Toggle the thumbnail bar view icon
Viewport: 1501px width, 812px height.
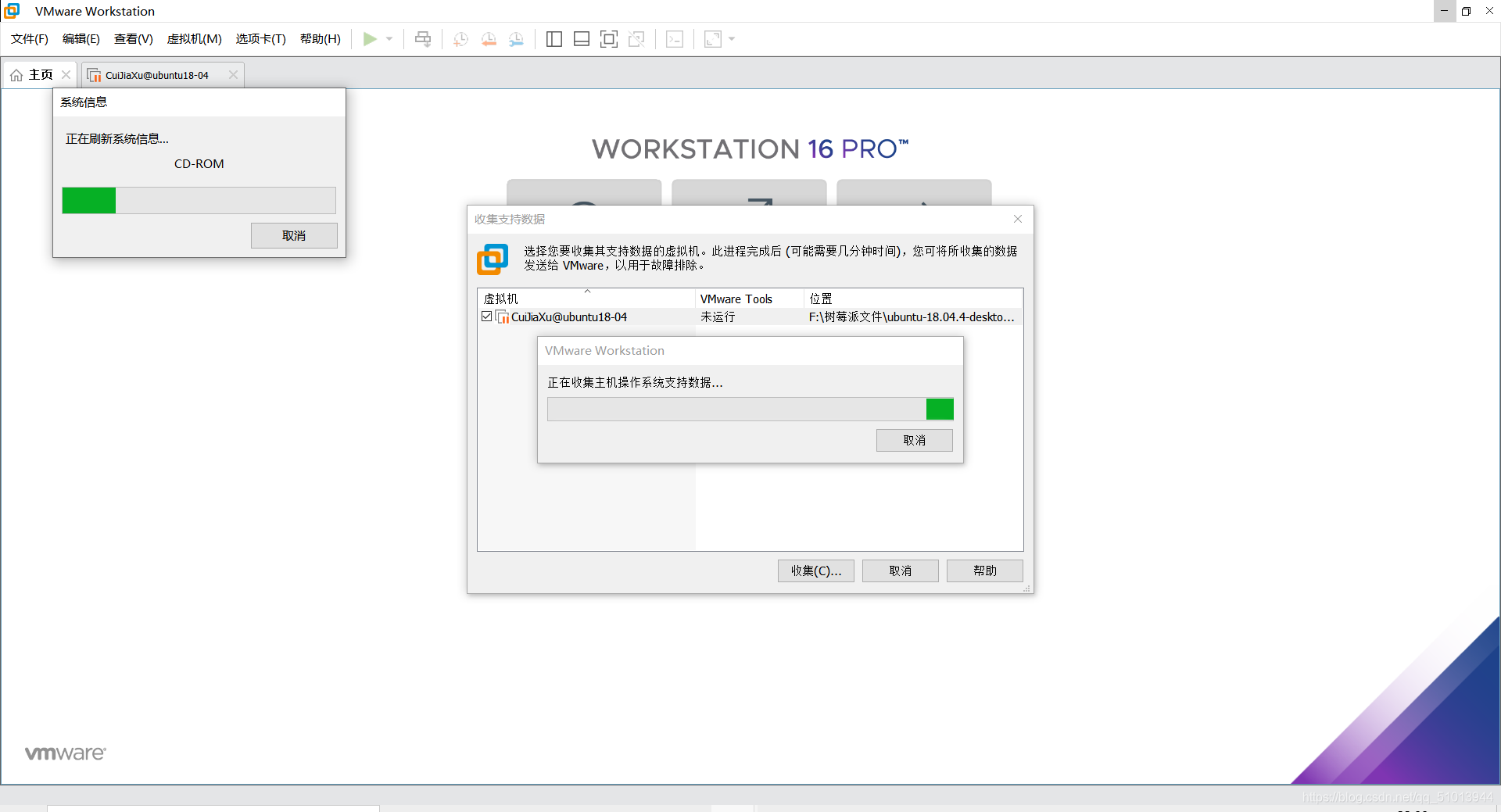(582, 39)
